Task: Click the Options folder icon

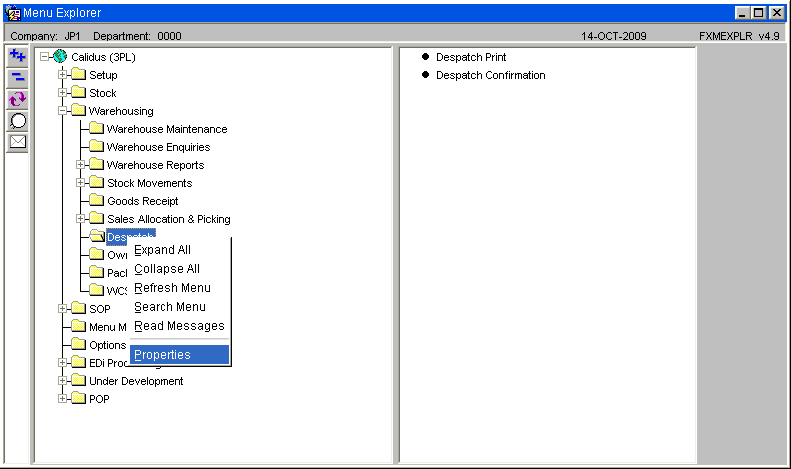Action: click(78, 345)
